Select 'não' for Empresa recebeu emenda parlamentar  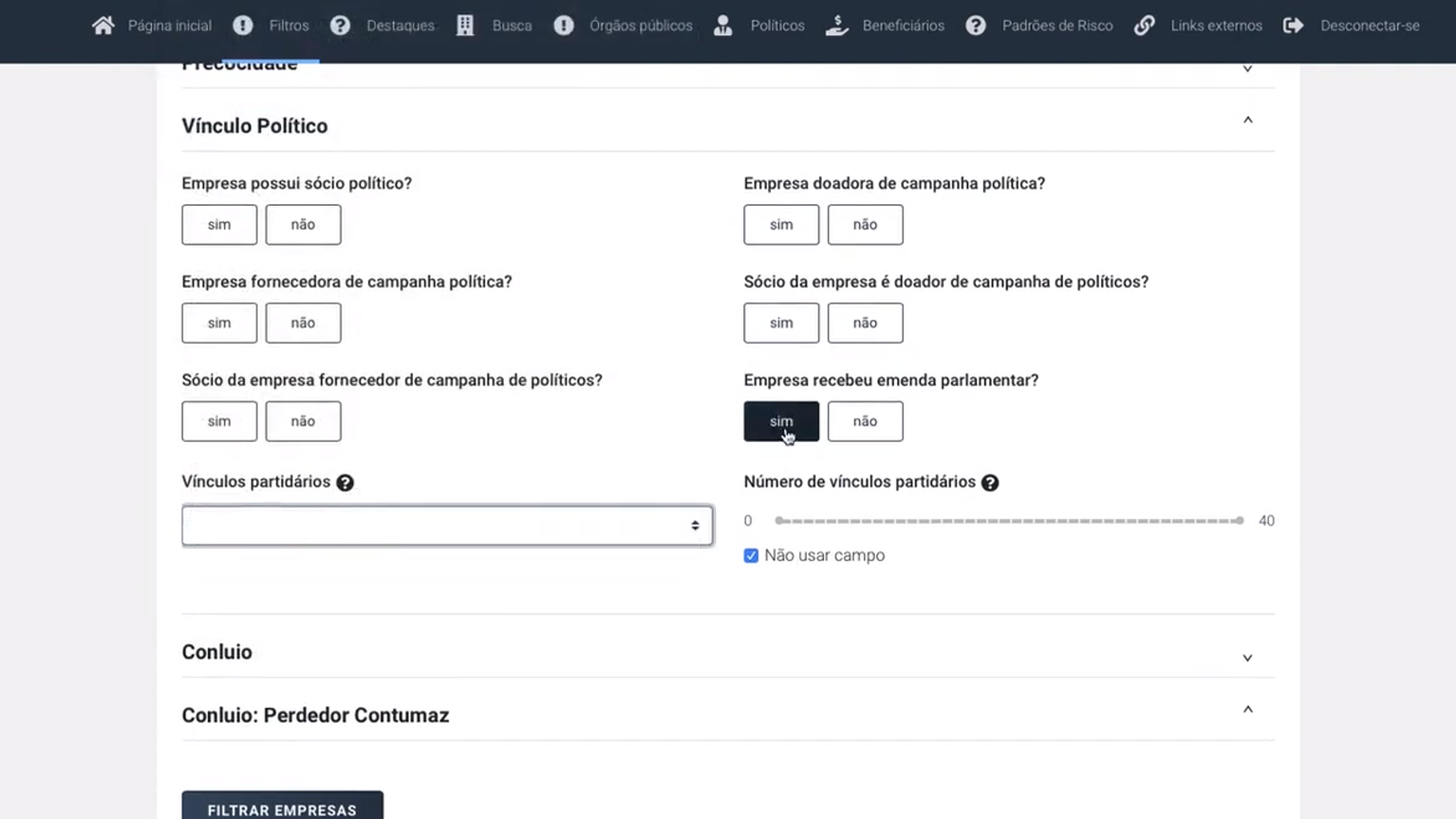(x=864, y=422)
